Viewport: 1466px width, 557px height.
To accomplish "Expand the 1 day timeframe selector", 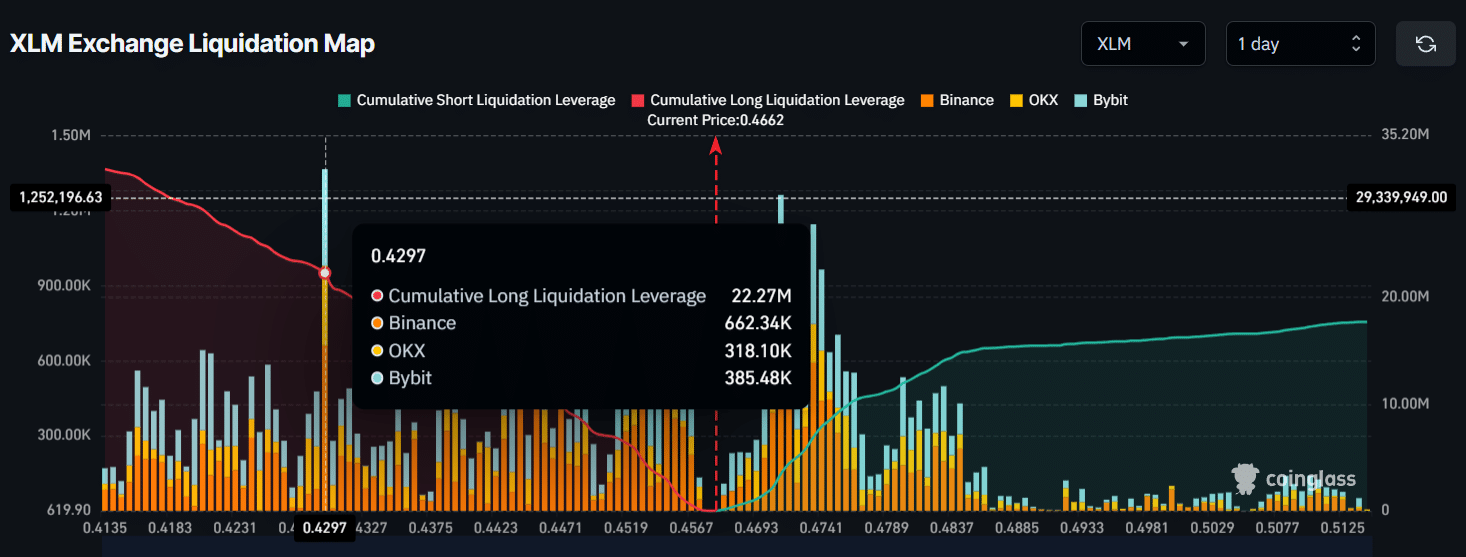I will [x=1299, y=44].
